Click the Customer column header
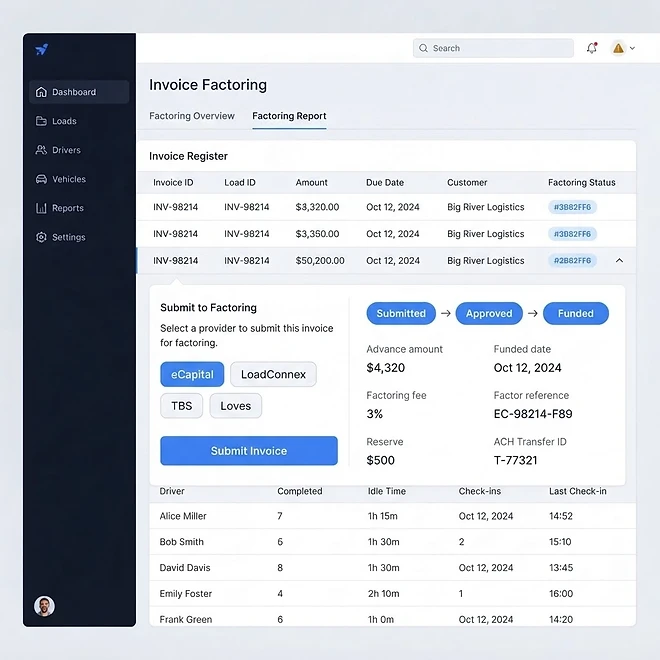660x660 pixels. point(467,182)
